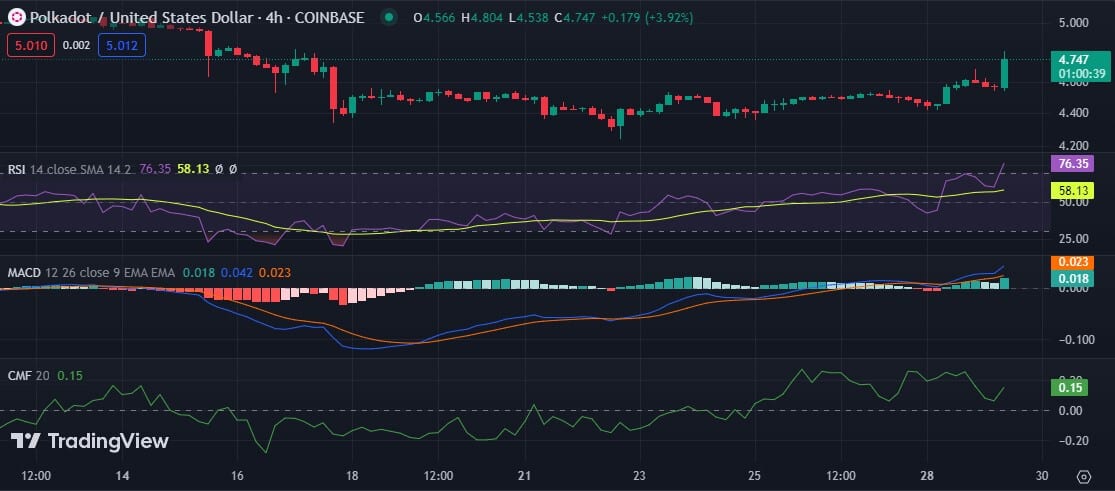The image size is (1115, 491).
Task: Click first Ø symbol in RSI legend
Action: 219,170
